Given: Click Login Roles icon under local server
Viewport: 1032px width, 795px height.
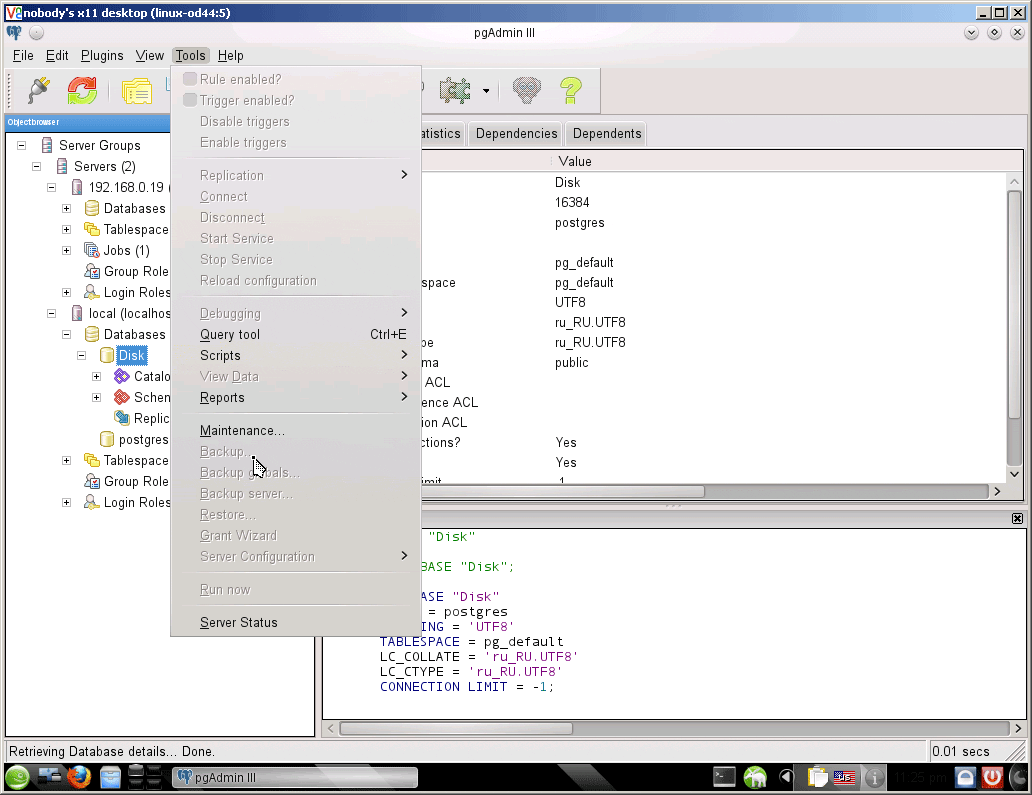Looking at the screenshot, I should [91, 502].
